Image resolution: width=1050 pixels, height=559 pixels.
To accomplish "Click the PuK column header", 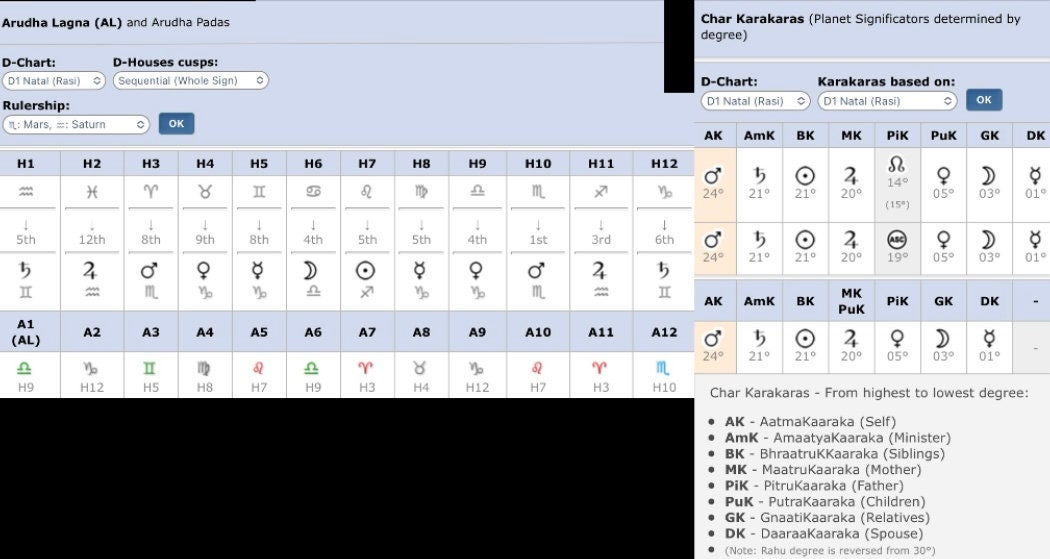I will click(944, 135).
